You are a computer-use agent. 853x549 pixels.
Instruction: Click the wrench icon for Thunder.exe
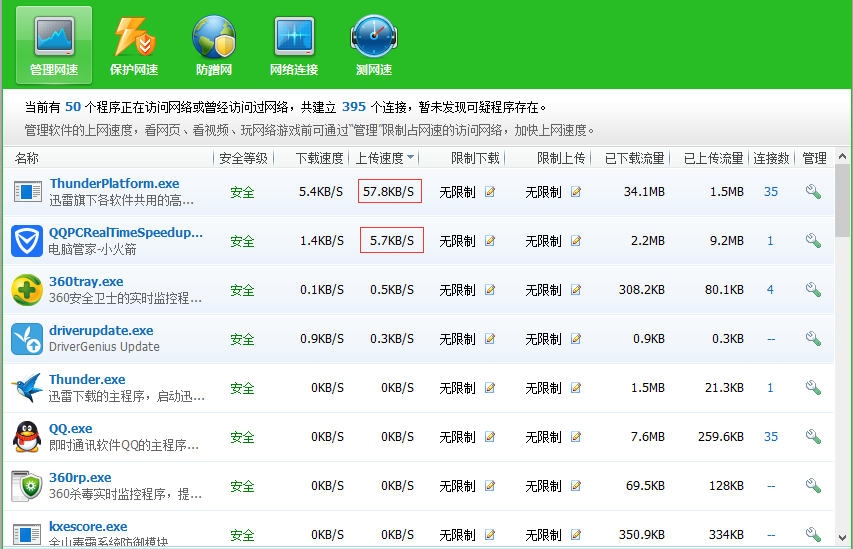(813, 388)
